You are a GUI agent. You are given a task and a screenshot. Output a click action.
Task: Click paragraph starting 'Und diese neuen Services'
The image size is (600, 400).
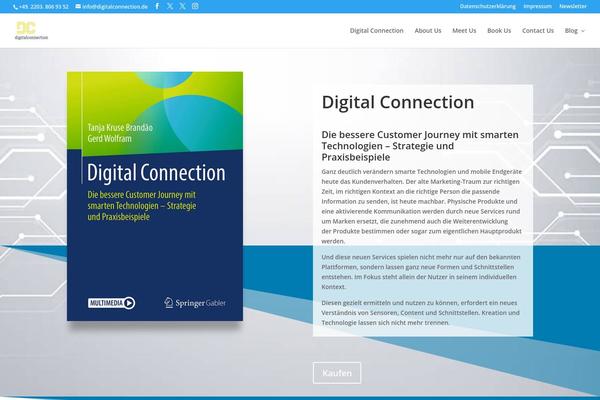tap(421, 272)
